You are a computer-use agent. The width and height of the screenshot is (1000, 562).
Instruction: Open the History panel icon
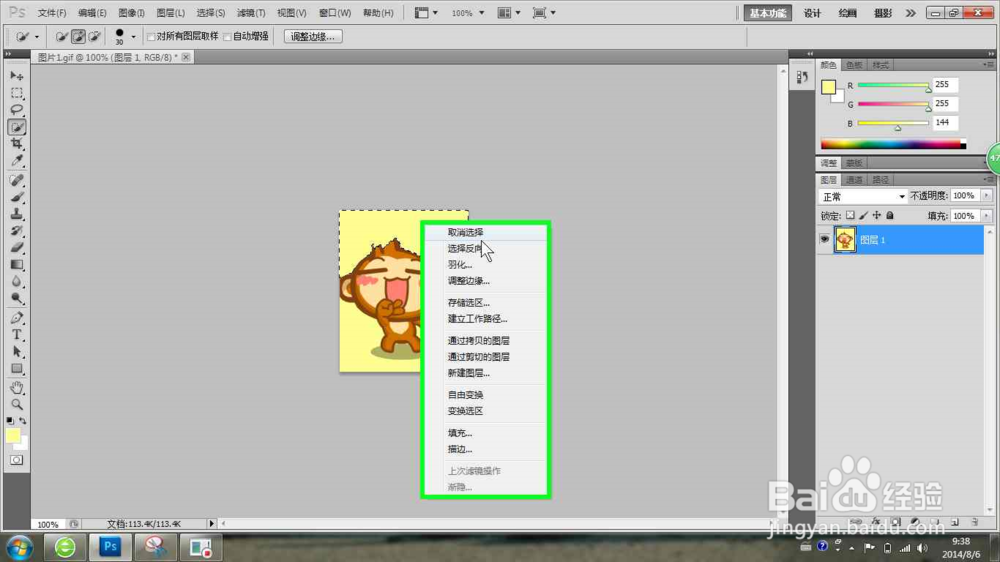coord(802,77)
